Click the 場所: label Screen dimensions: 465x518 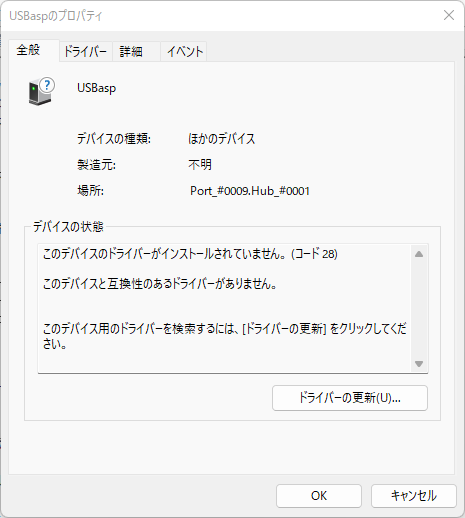point(90,191)
